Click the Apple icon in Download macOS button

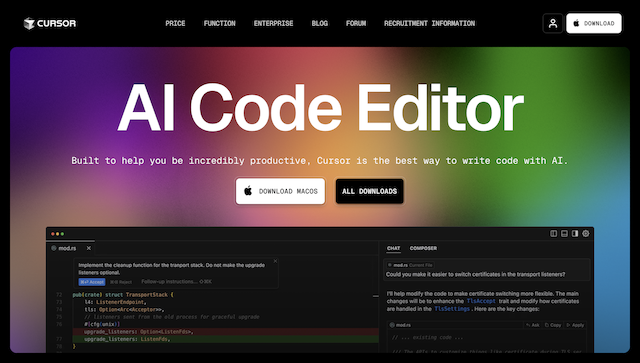[x=248, y=191]
